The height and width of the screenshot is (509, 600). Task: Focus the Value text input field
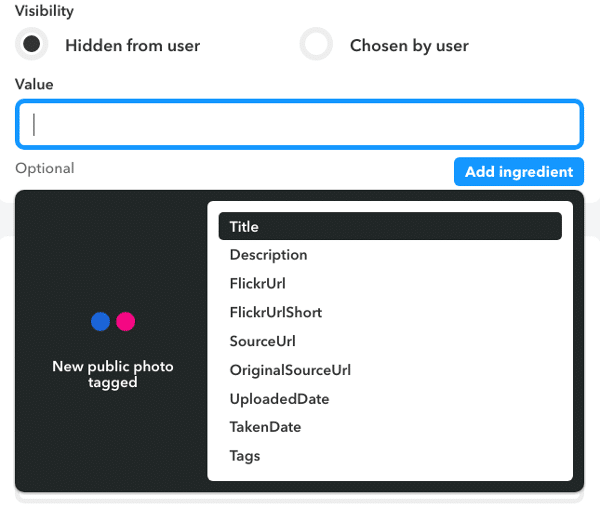click(x=299, y=124)
